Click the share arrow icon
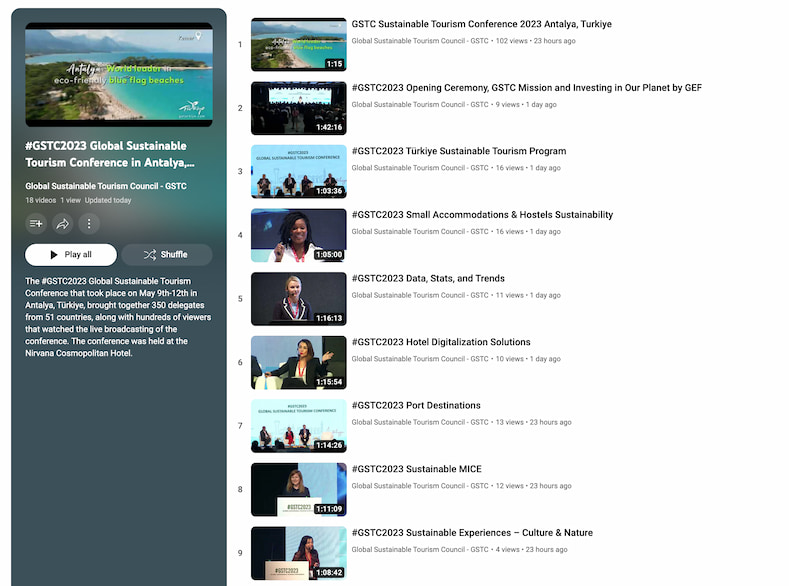The height and width of the screenshot is (586, 789). [62, 223]
